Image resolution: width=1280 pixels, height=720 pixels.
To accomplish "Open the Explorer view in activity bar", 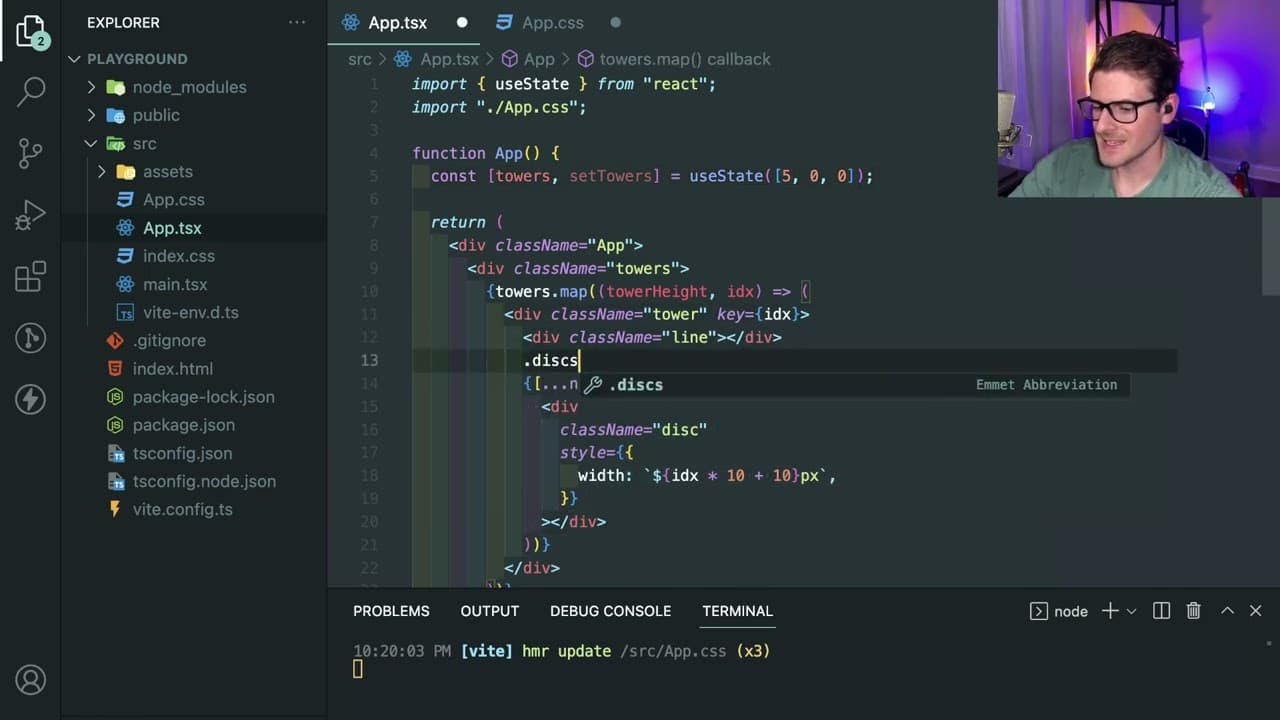I will (x=30, y=30).
